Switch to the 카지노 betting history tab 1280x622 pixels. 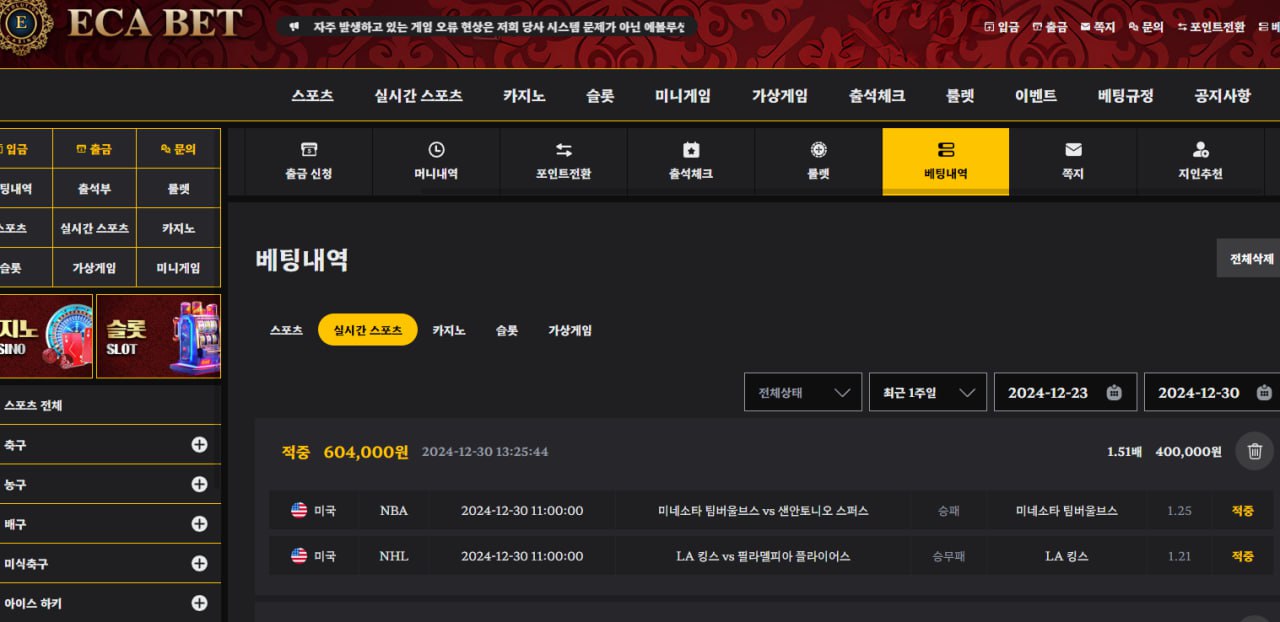click(449, 330)
